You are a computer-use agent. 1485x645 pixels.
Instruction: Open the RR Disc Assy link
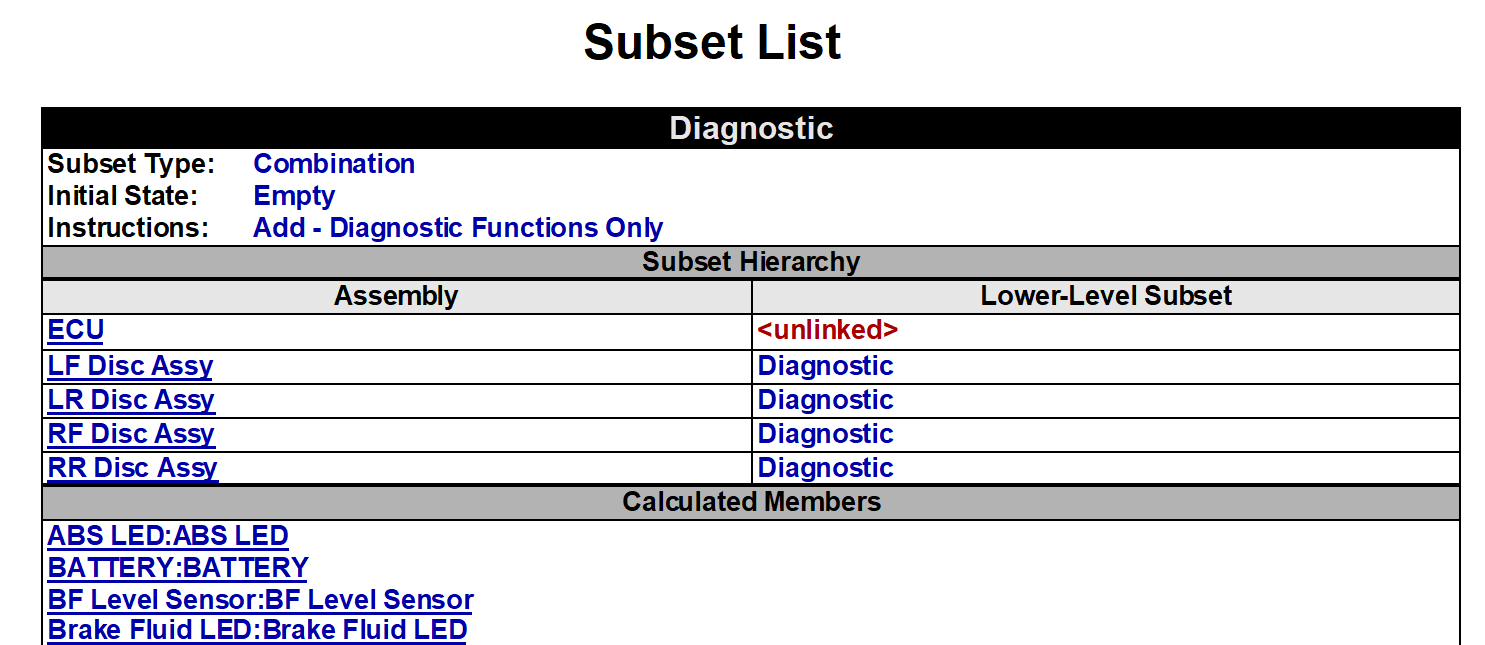pyautogui.click(x=132, y=468)
